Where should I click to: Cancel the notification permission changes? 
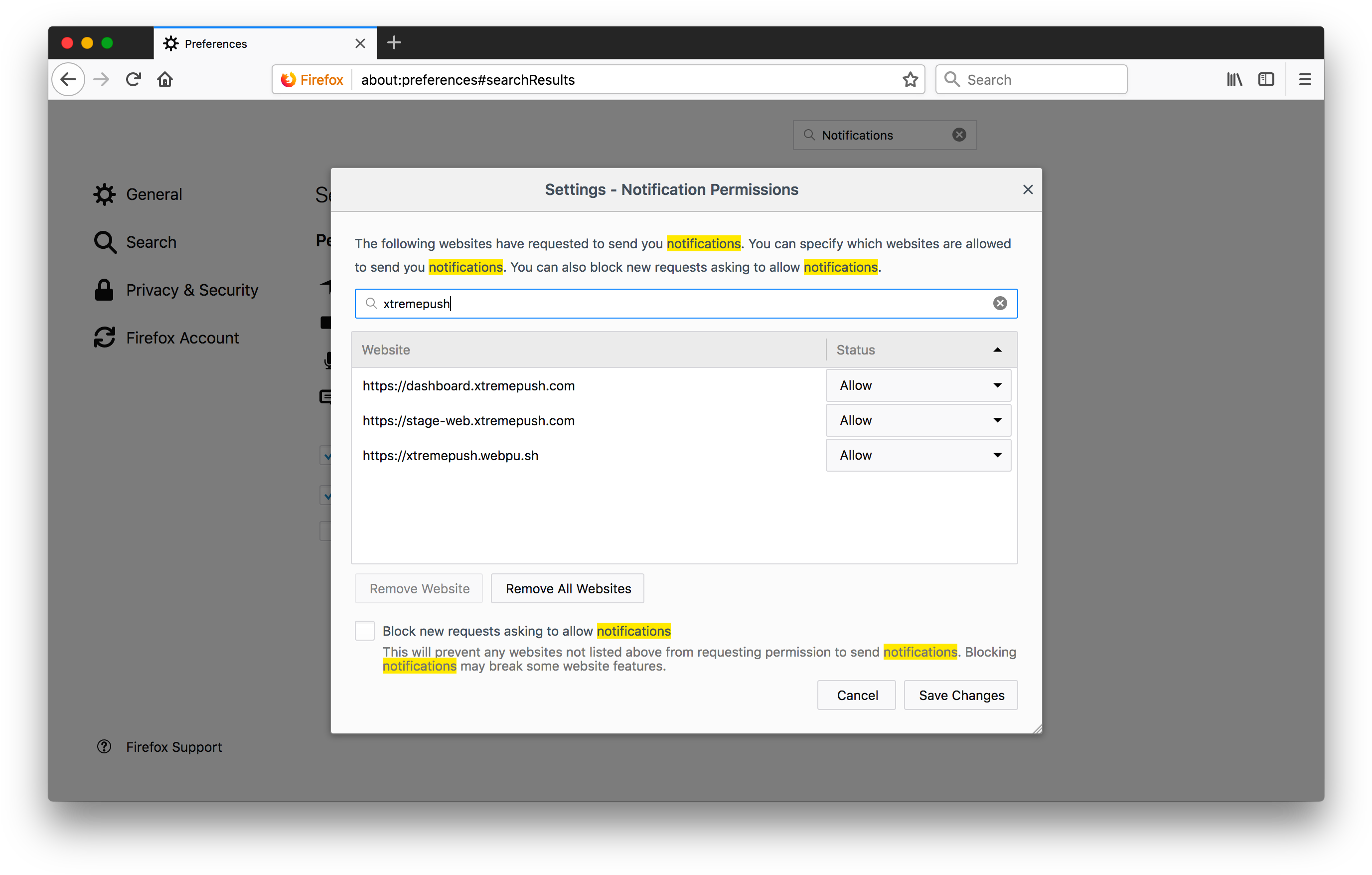pyautogui.click(x=856, y=695)
